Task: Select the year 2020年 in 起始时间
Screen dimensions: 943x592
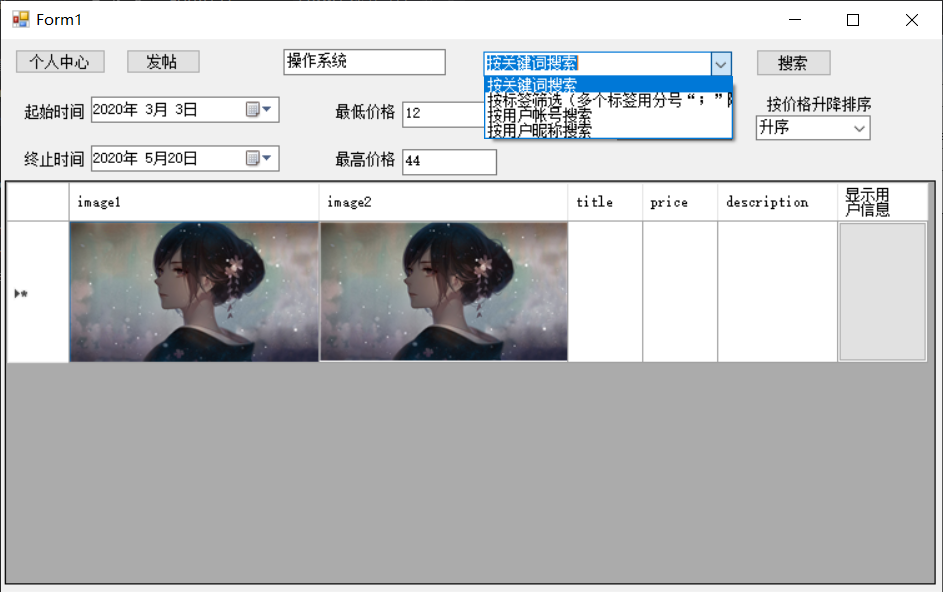Action: click(x=115, y=109)
